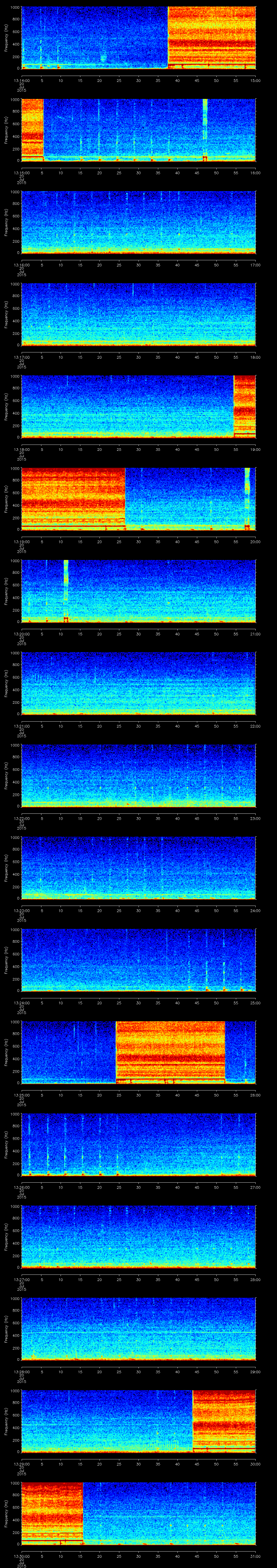Select the 26:00 end time label

[256, 1095]
